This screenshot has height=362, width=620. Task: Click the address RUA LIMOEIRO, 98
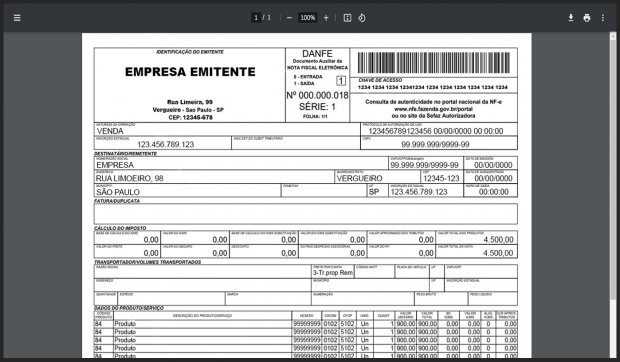[x=129, y=178]
